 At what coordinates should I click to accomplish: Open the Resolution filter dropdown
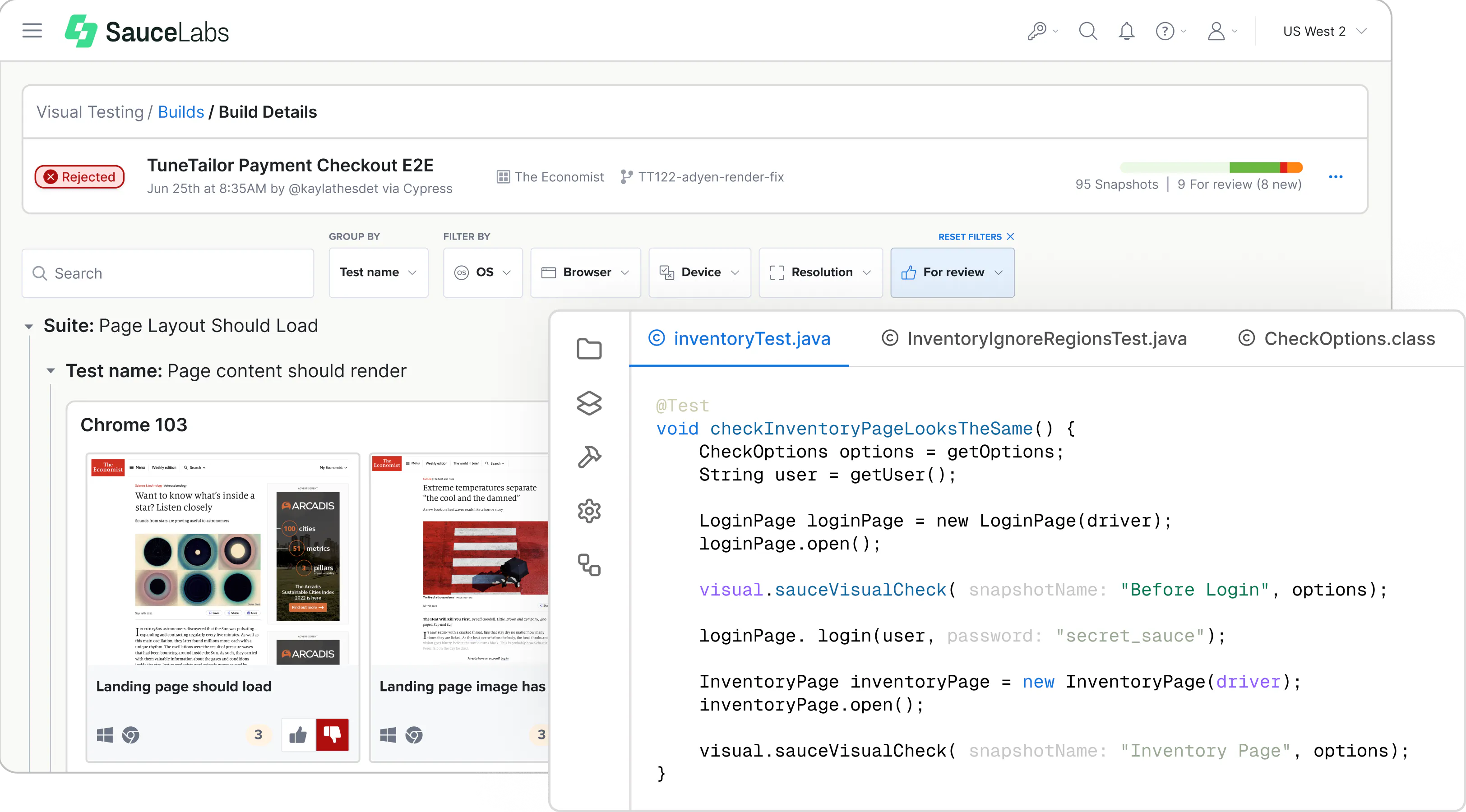click(821, 272)
